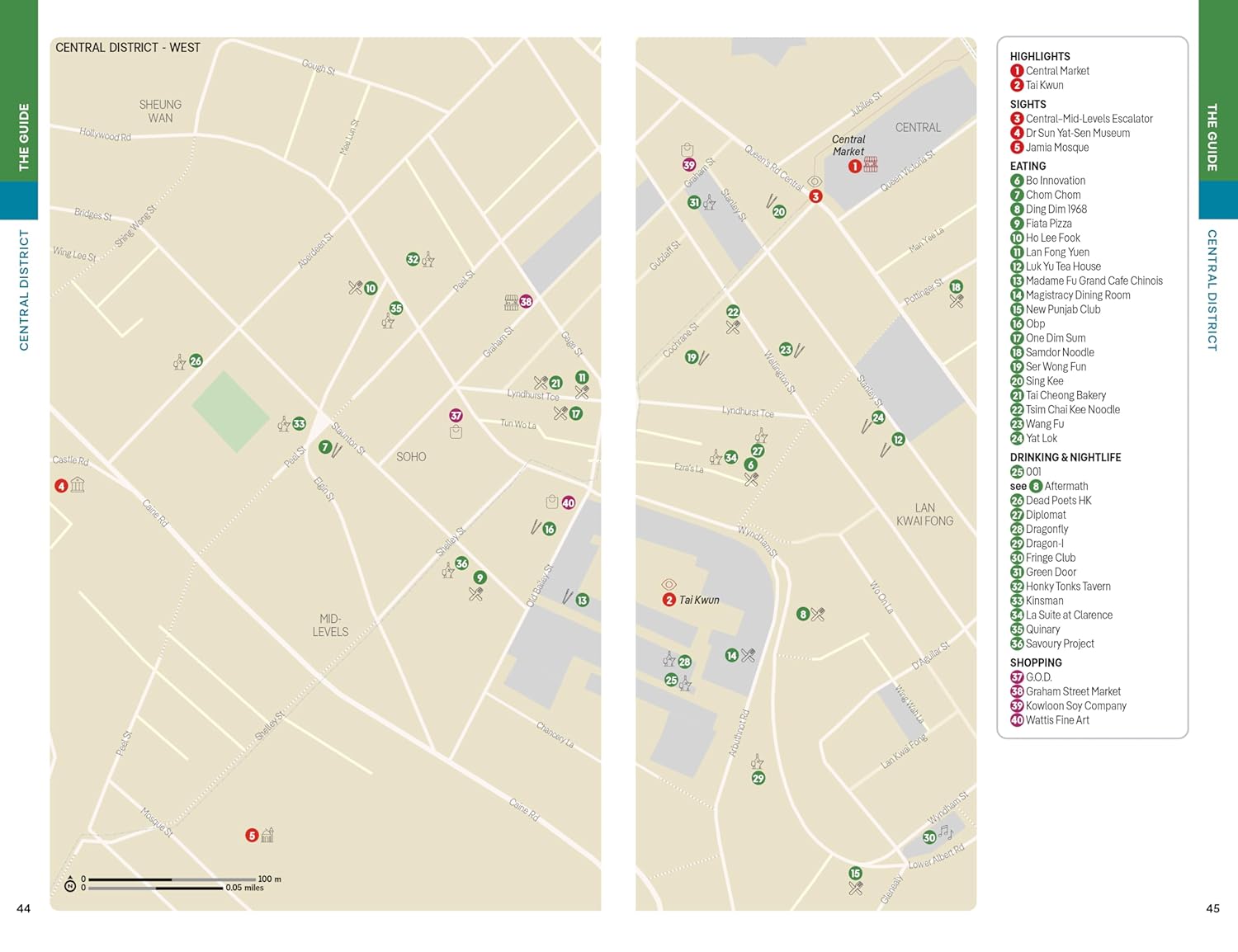Click the Tai Kwun marker number 2

coord(669,600)
